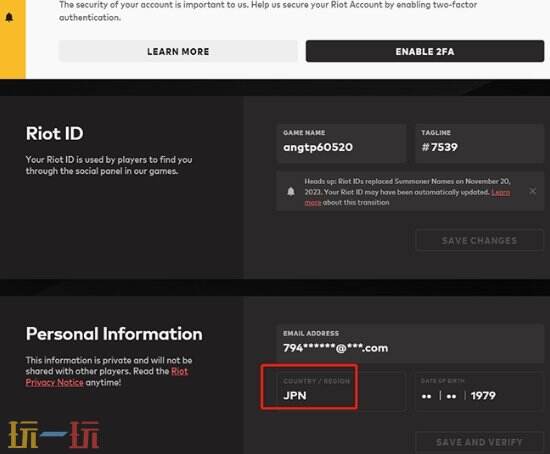Select the Riot ID heading text
Image resolution: width=550 pixels, height=454 pixels.
54,134
